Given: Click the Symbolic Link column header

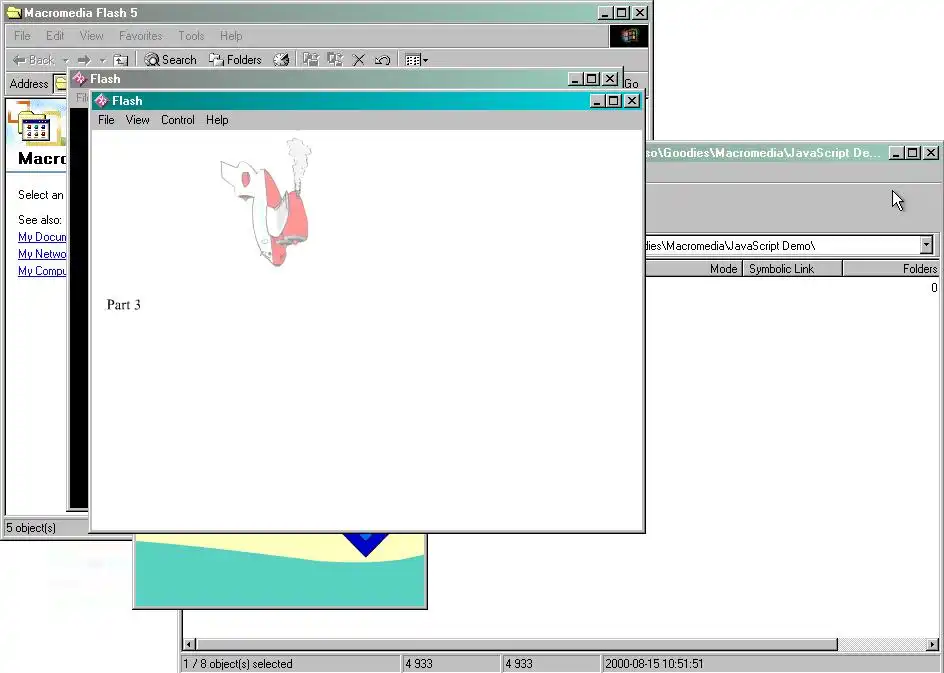Looking at the screenshot, I should click(792, 268).
